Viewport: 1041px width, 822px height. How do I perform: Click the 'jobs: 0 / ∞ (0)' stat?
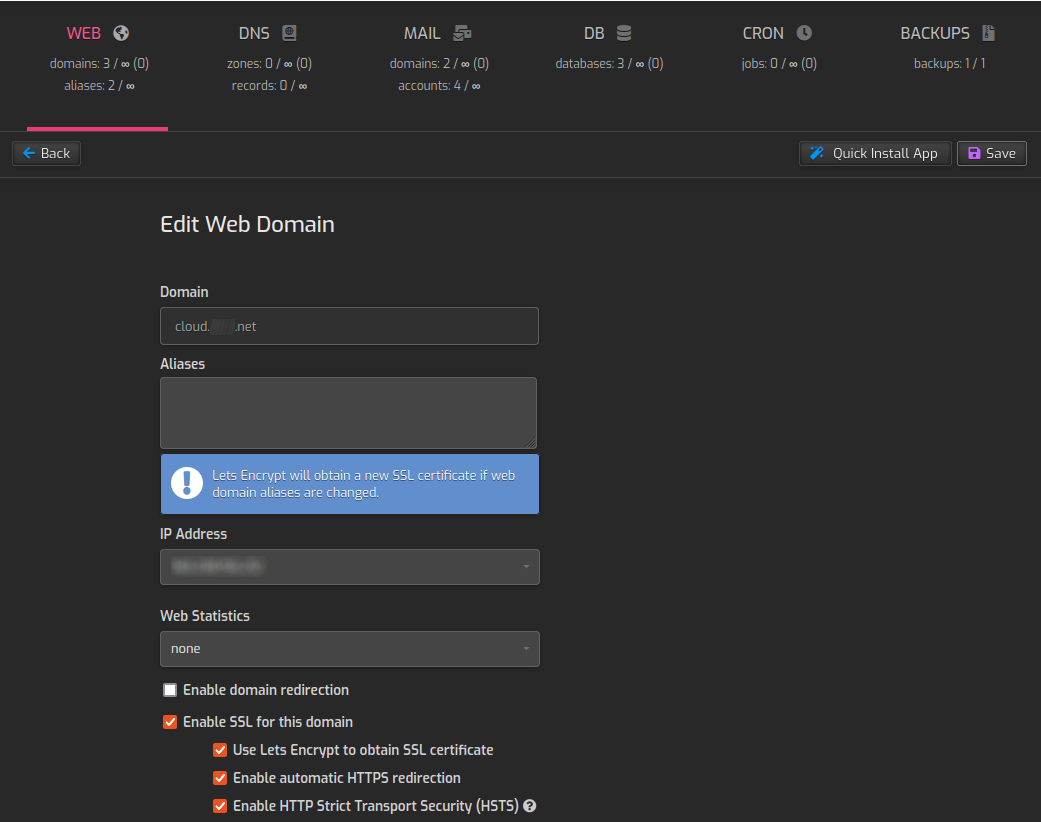pos(779,64)
